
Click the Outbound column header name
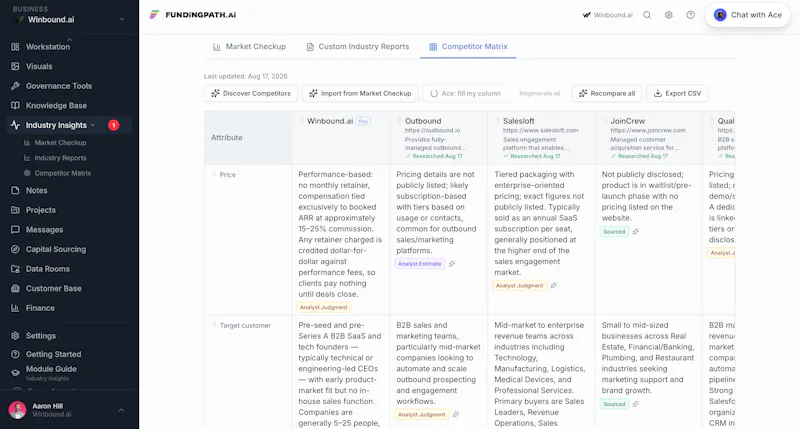(423, 121)
